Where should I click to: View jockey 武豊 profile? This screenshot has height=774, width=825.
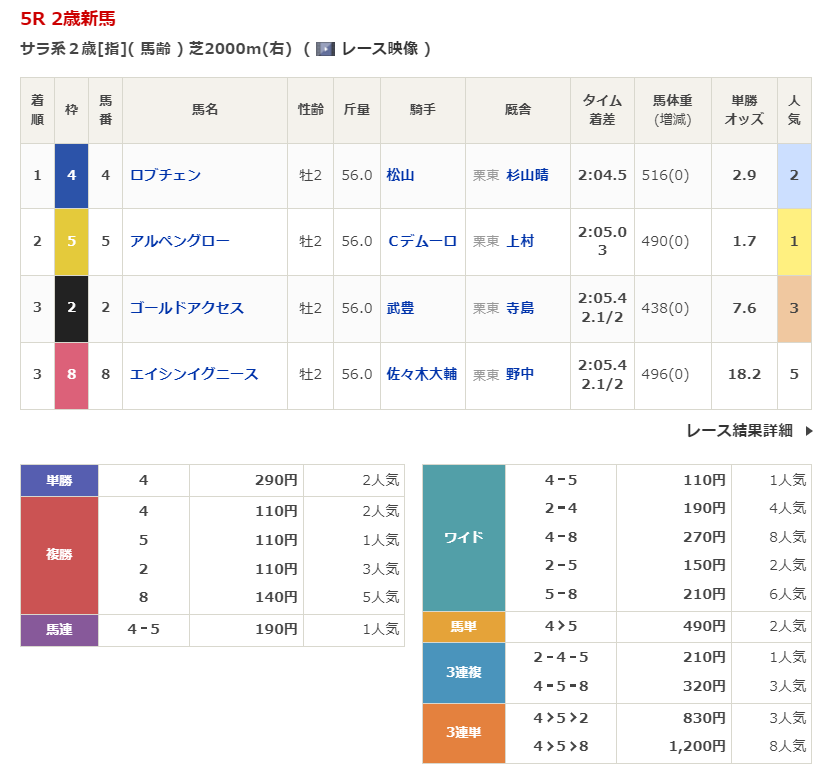pyautogui.click(x=400, y=308)
